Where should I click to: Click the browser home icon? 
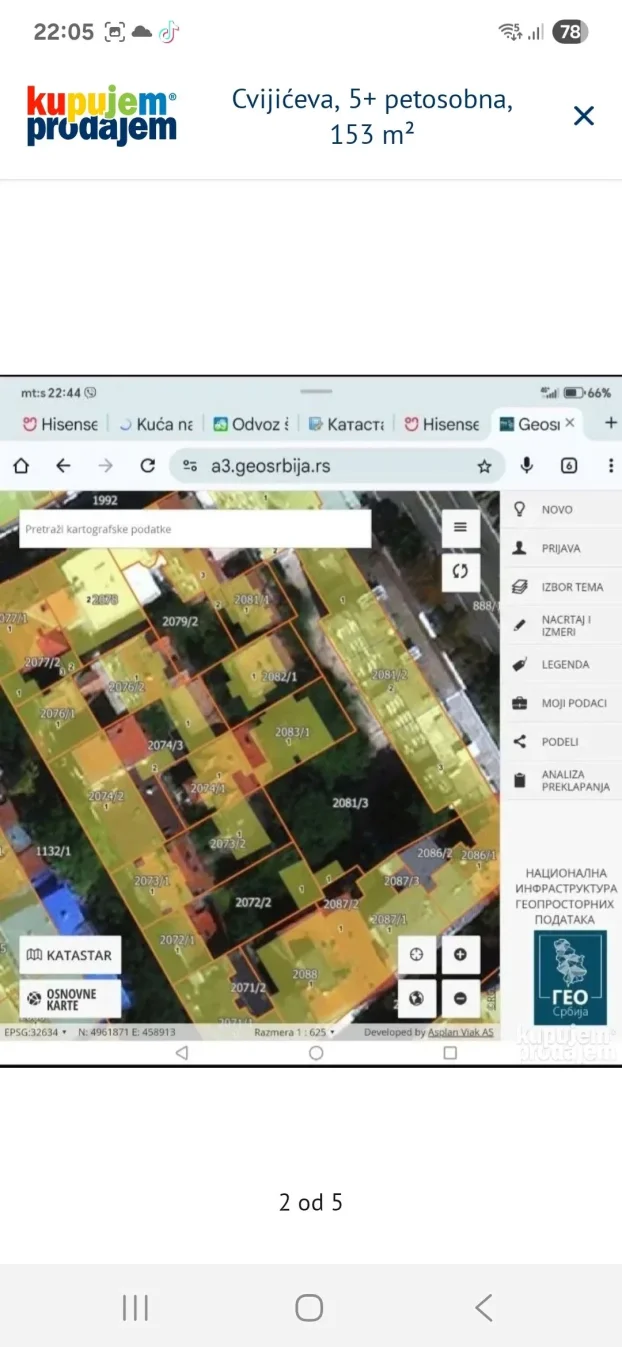click(x=21, y=465)
